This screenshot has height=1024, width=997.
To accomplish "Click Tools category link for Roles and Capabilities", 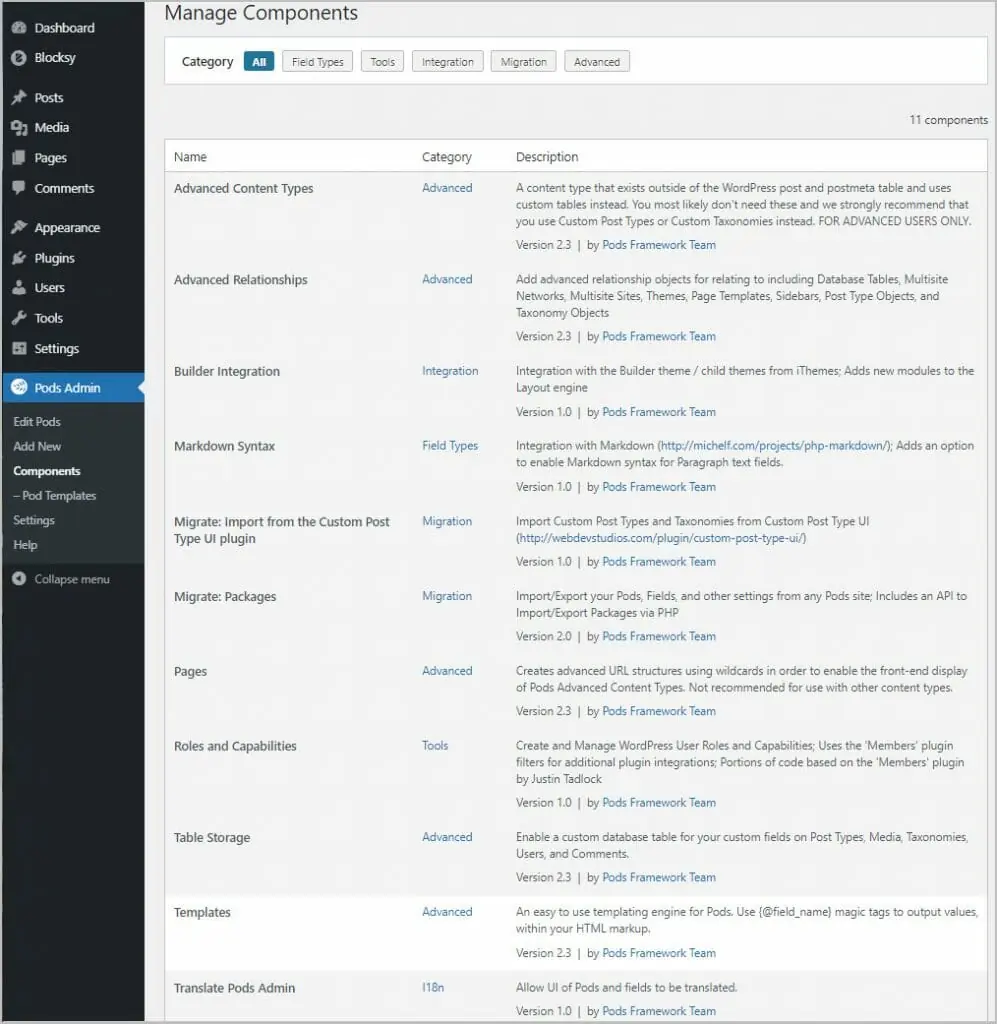I will (435, 745).
